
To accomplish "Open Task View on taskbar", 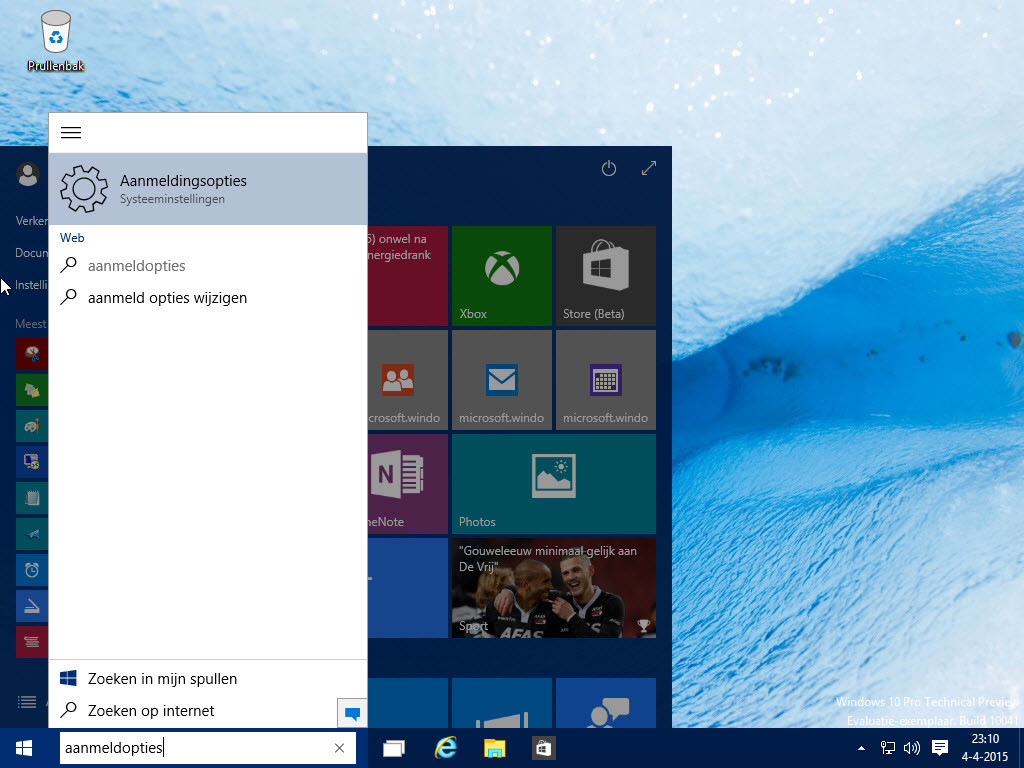I will pyautogui.click(x=394, y=748).
